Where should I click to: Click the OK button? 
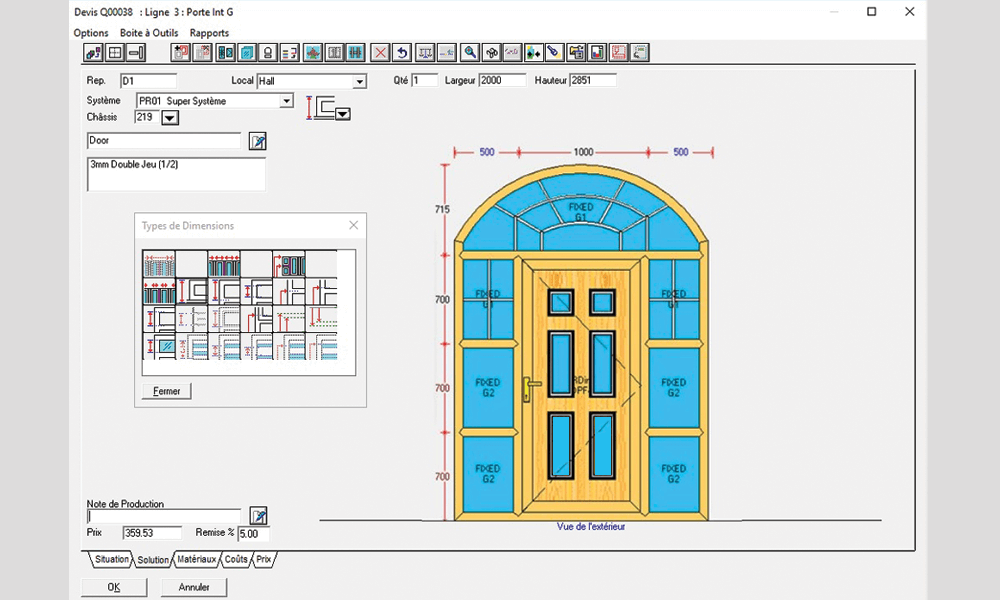(114, 587)
